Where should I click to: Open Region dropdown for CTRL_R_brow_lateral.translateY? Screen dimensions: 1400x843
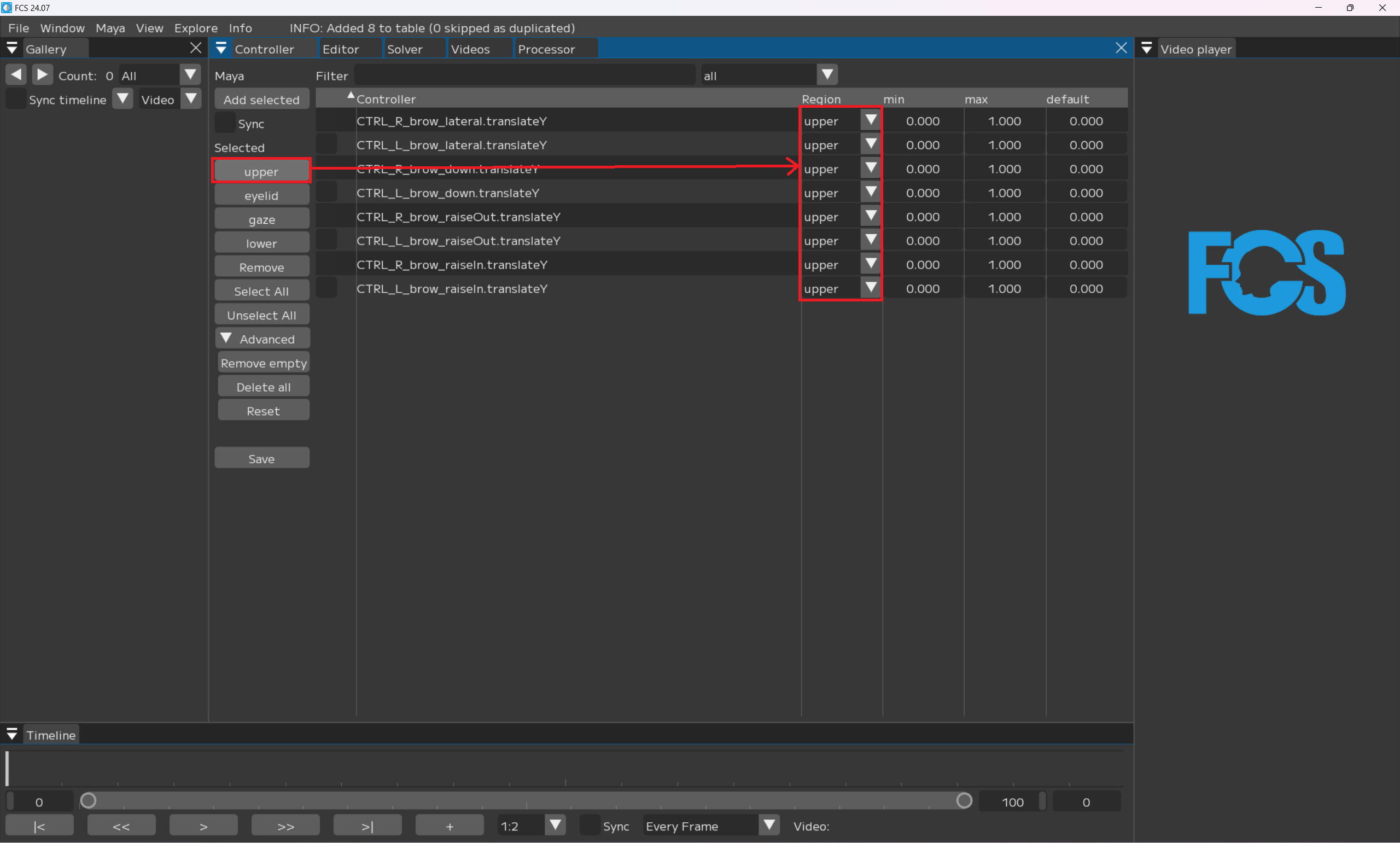[870, 120]
